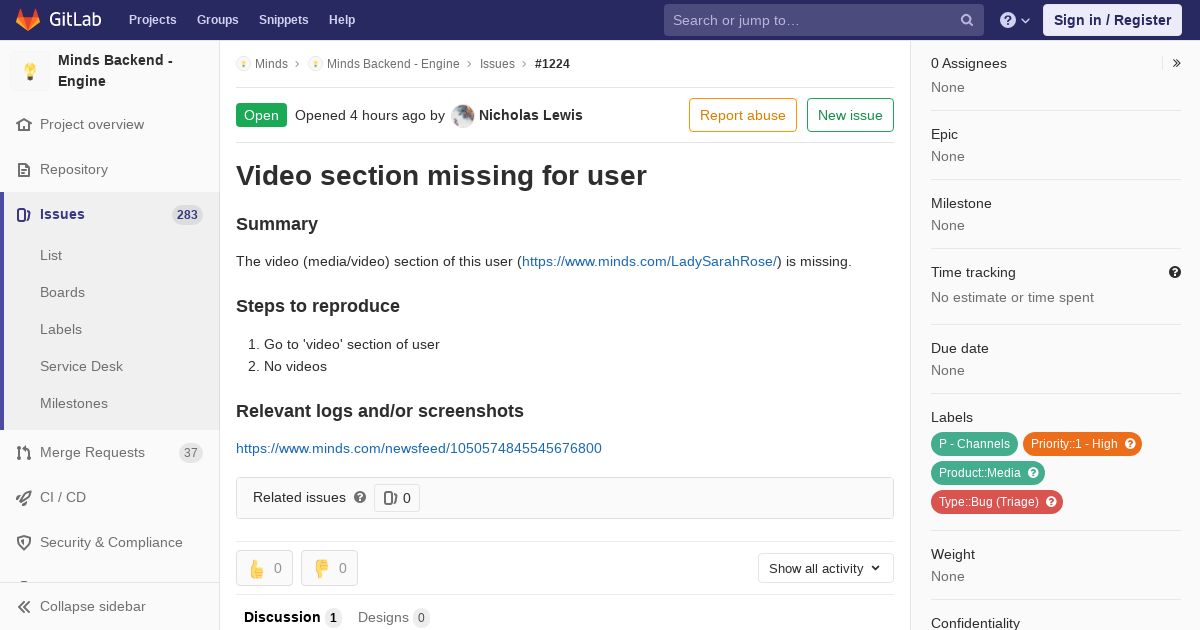Image resolution: width=1200 pixels, height=630 pixels.
Task: Click the New issue button
Action: pos(850,115)
